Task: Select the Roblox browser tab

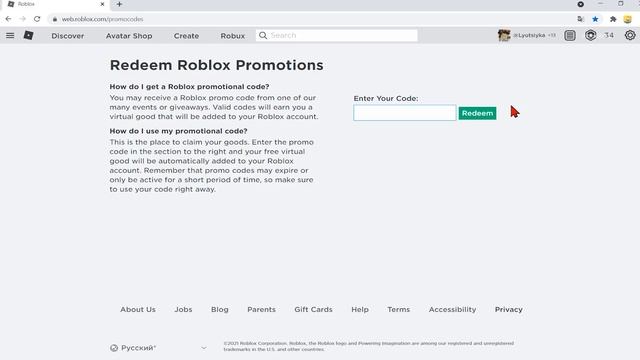Action: click(56, 4)
